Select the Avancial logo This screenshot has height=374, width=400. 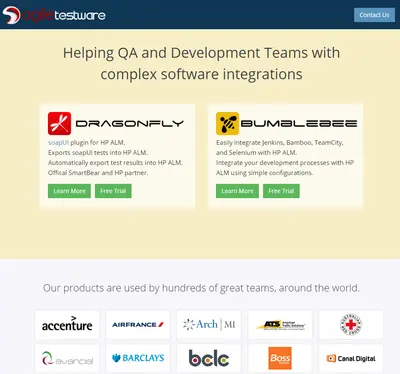(67, 359)
